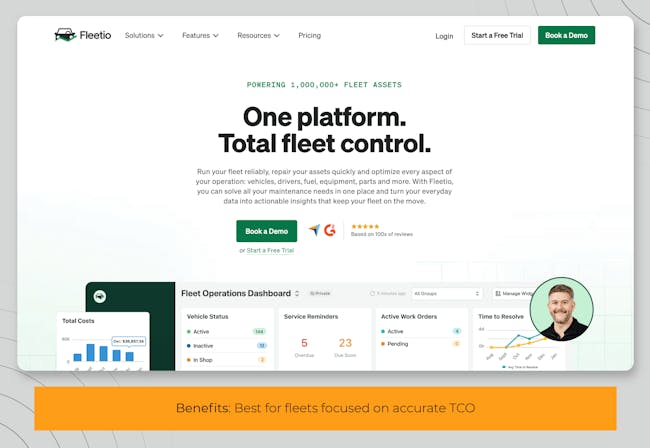Click the 5 Overdue service reminders count
Viewport: 650px width, 448px height.
[304, 347]
